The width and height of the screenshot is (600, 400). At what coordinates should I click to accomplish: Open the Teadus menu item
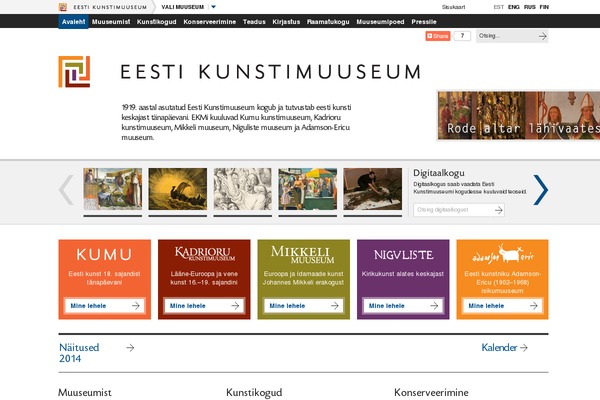(x=254, y=22)
